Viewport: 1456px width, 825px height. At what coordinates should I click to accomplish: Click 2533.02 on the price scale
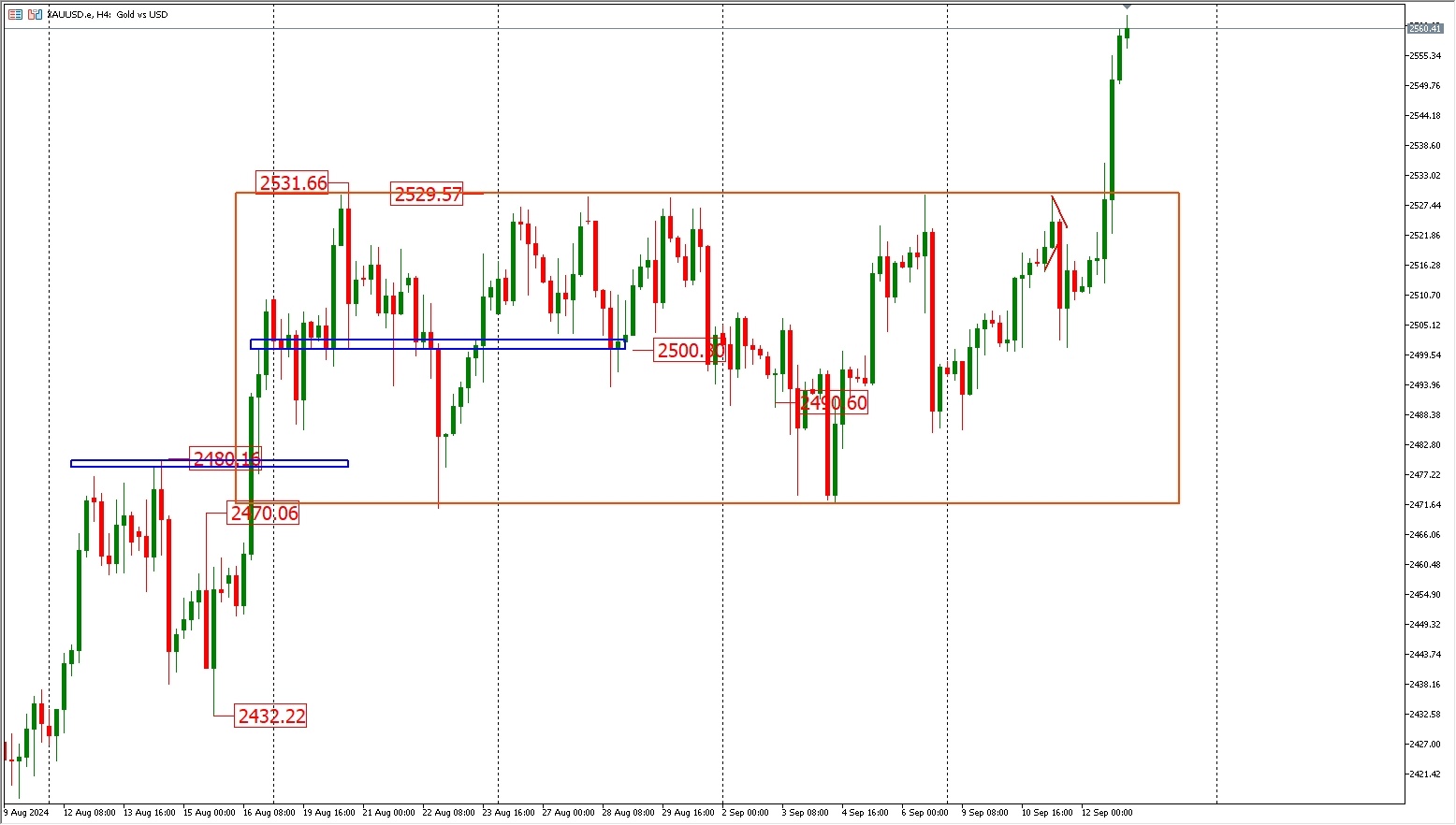pos(1424,176)
